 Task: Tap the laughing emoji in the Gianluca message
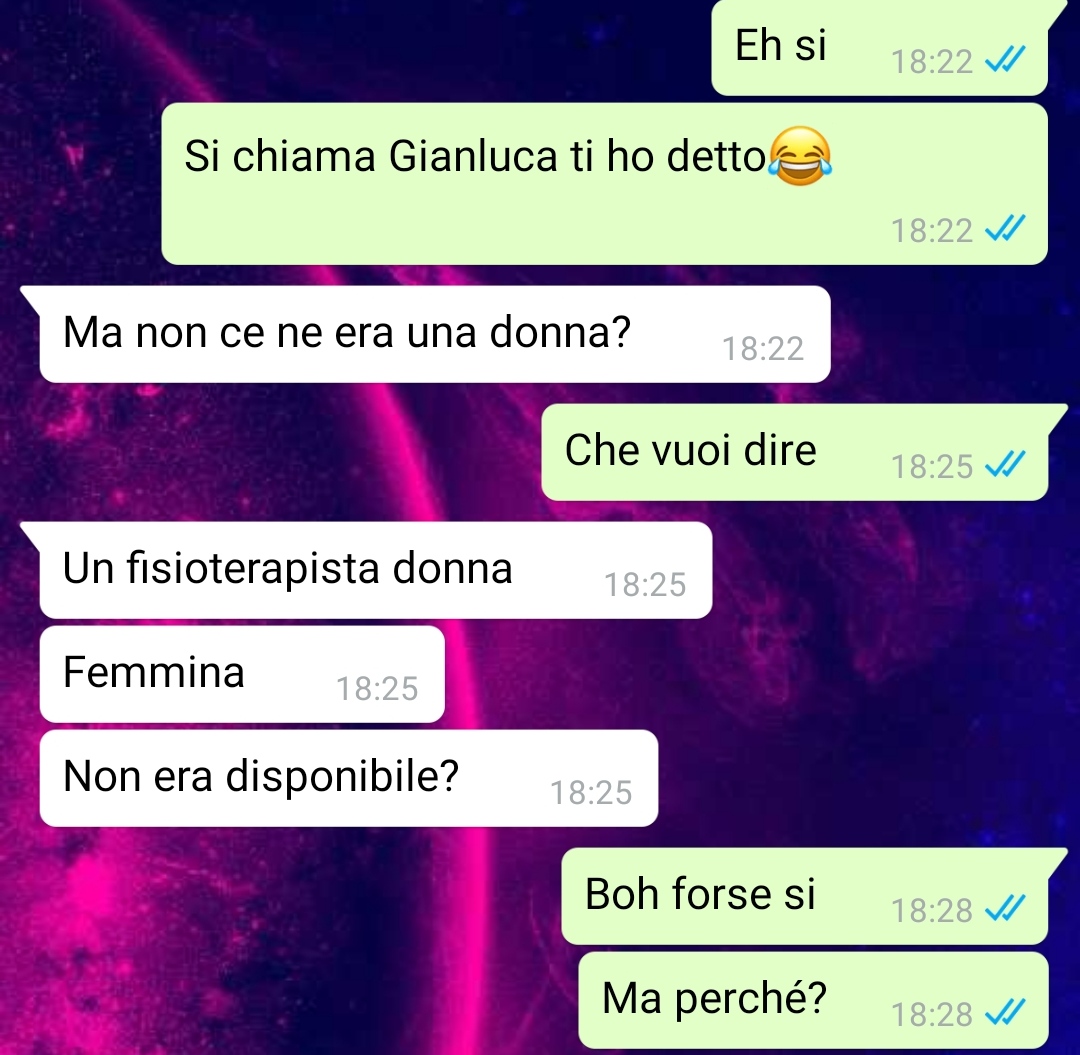click(800, 156)
